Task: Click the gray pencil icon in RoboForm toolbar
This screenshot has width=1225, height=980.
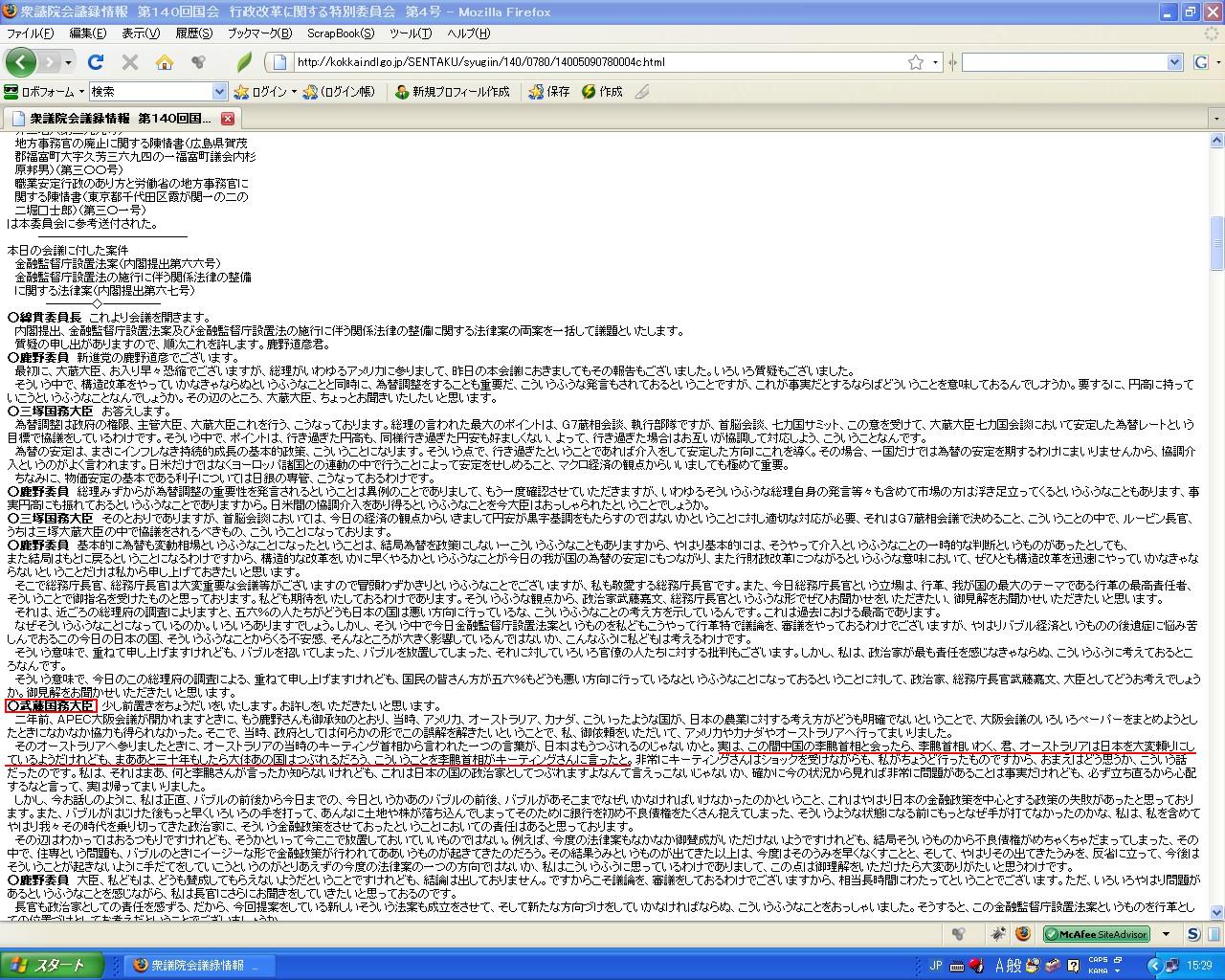Action: (x=642, y=92)
